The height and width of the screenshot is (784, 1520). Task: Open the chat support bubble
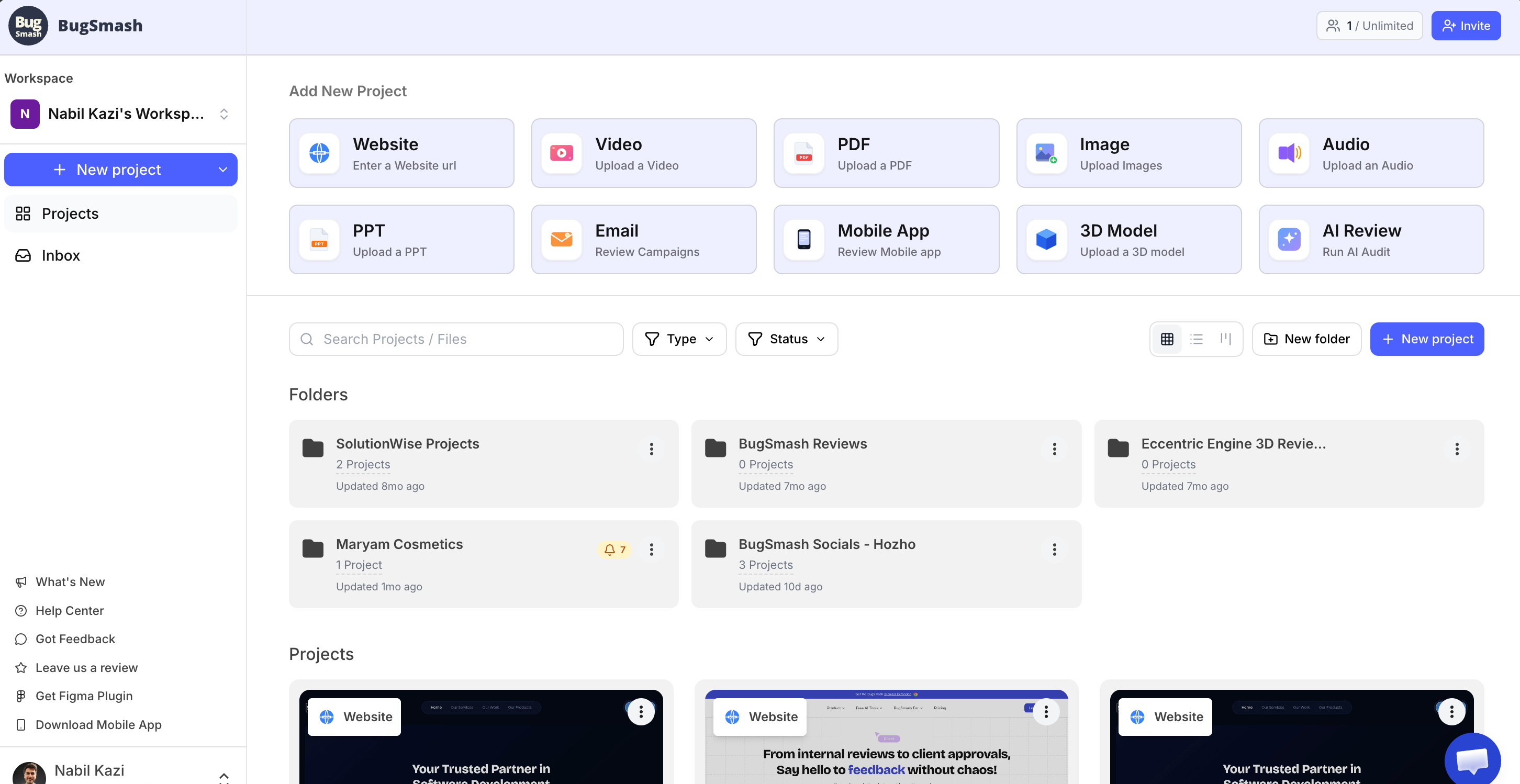(1472, 760)
